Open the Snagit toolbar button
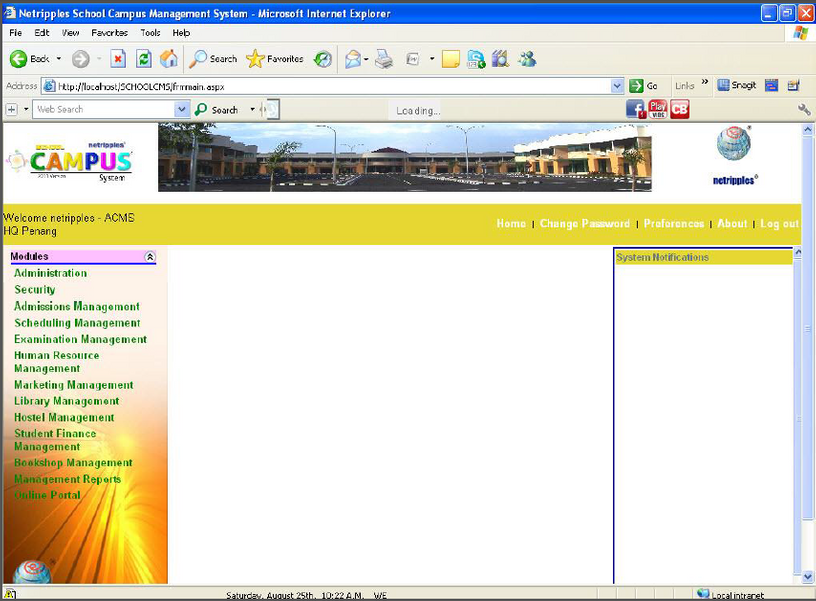This screenshot has height=601, width=816. pyautogui.click(x=736, y=85)
